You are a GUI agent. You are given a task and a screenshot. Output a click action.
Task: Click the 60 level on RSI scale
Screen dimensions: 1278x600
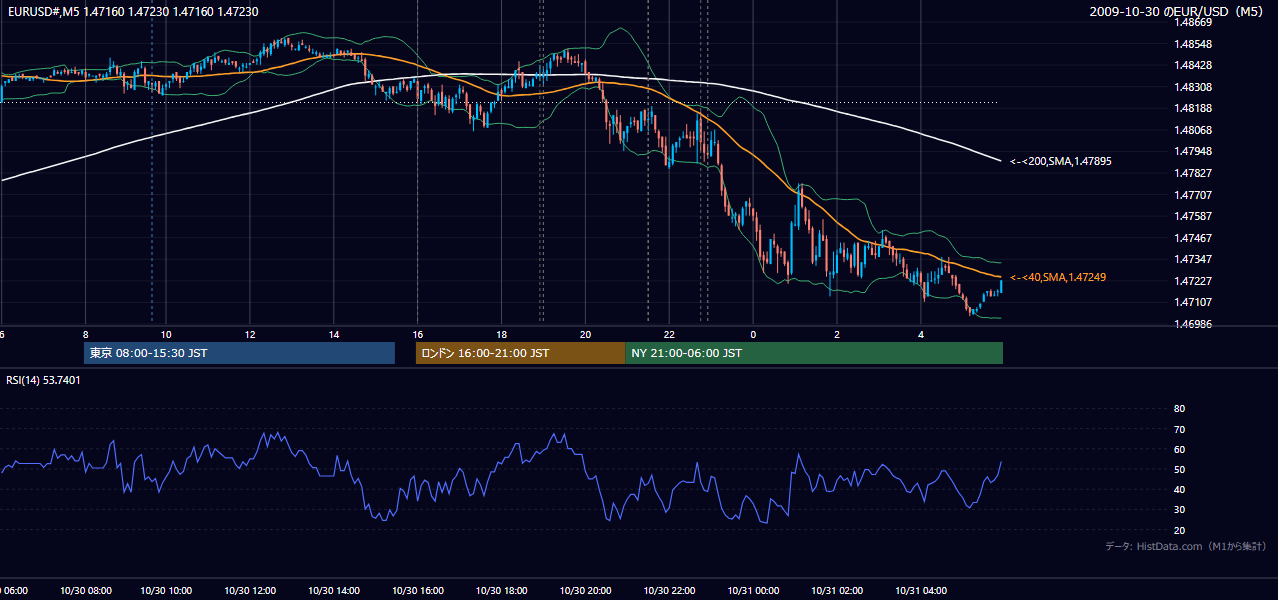[1179, 449]
